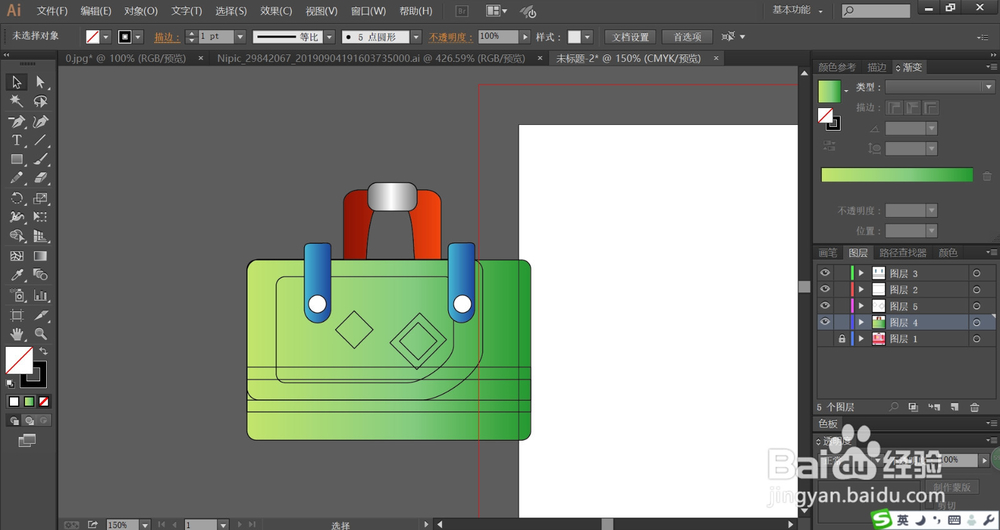Click 首选项 button

(688, 37)
